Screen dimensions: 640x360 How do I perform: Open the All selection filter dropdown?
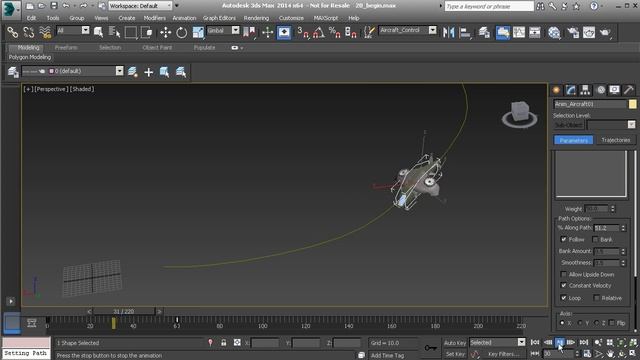72,31
